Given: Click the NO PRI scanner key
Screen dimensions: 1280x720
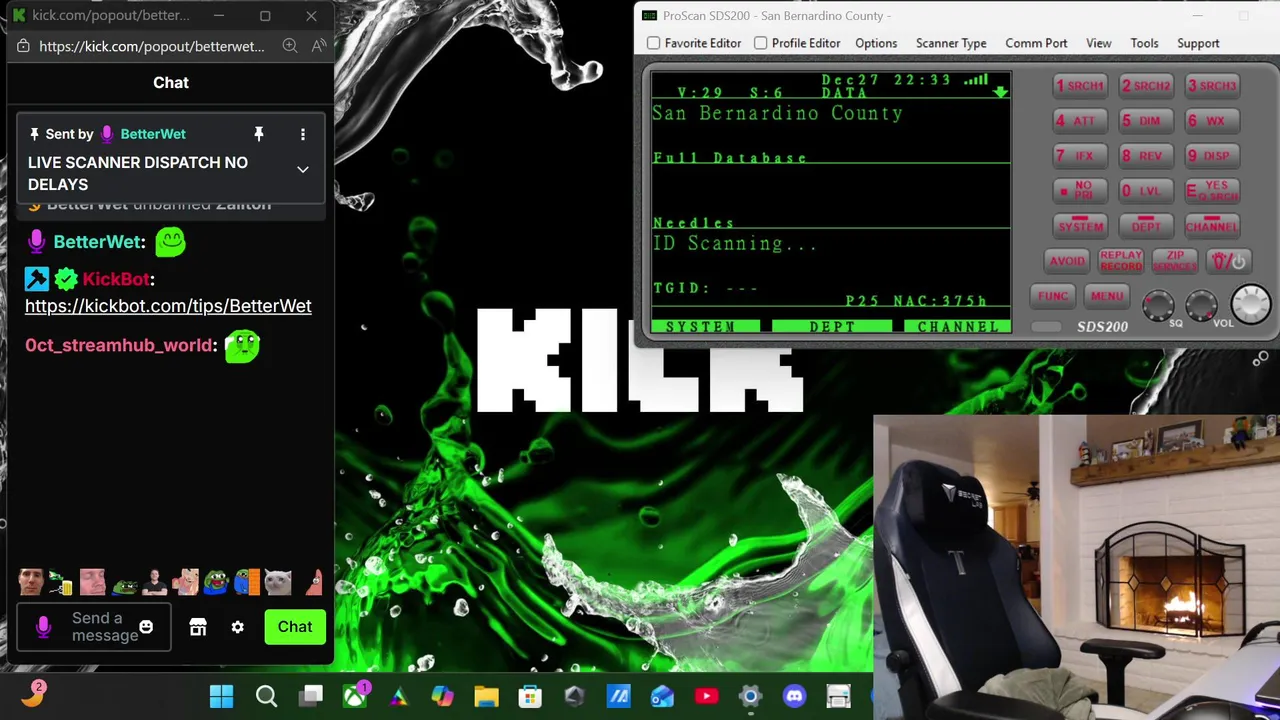Looking at the screenshot, I should pos(1080,190).
